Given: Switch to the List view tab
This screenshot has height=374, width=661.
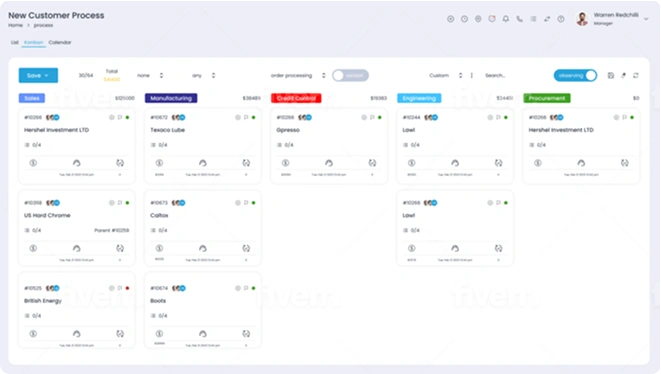Looking at the screenshot, I should [x=14, y=42].
